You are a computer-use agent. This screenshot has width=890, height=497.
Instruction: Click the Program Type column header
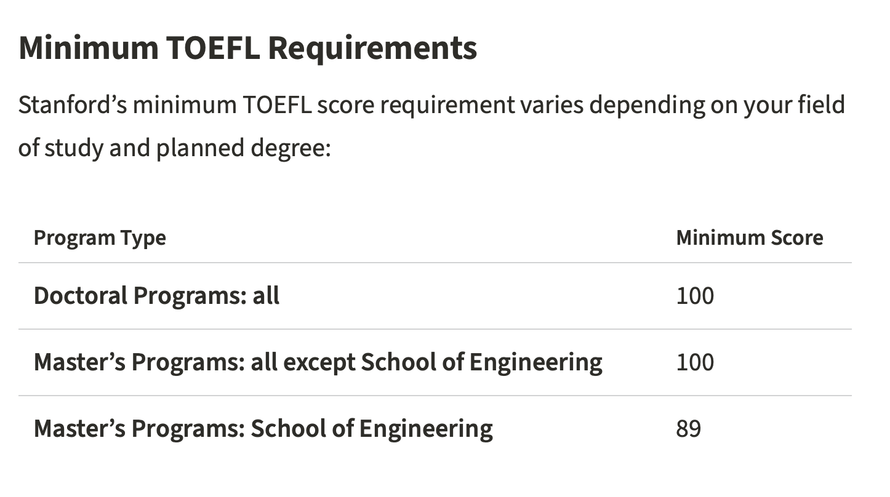(x=100, y=238)
